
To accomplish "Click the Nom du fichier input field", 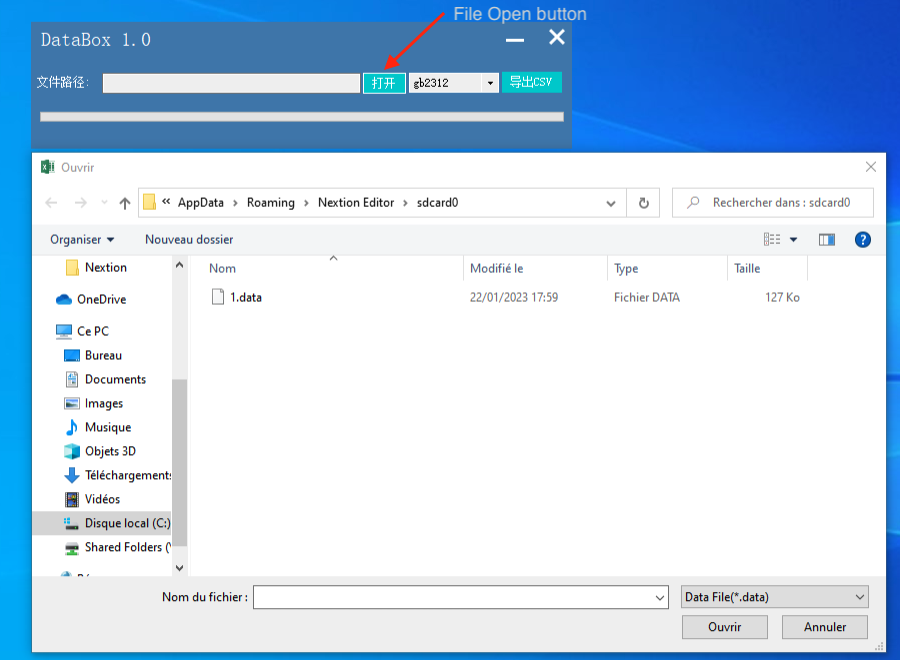I will pyautogui.click(x=453, y=597).
